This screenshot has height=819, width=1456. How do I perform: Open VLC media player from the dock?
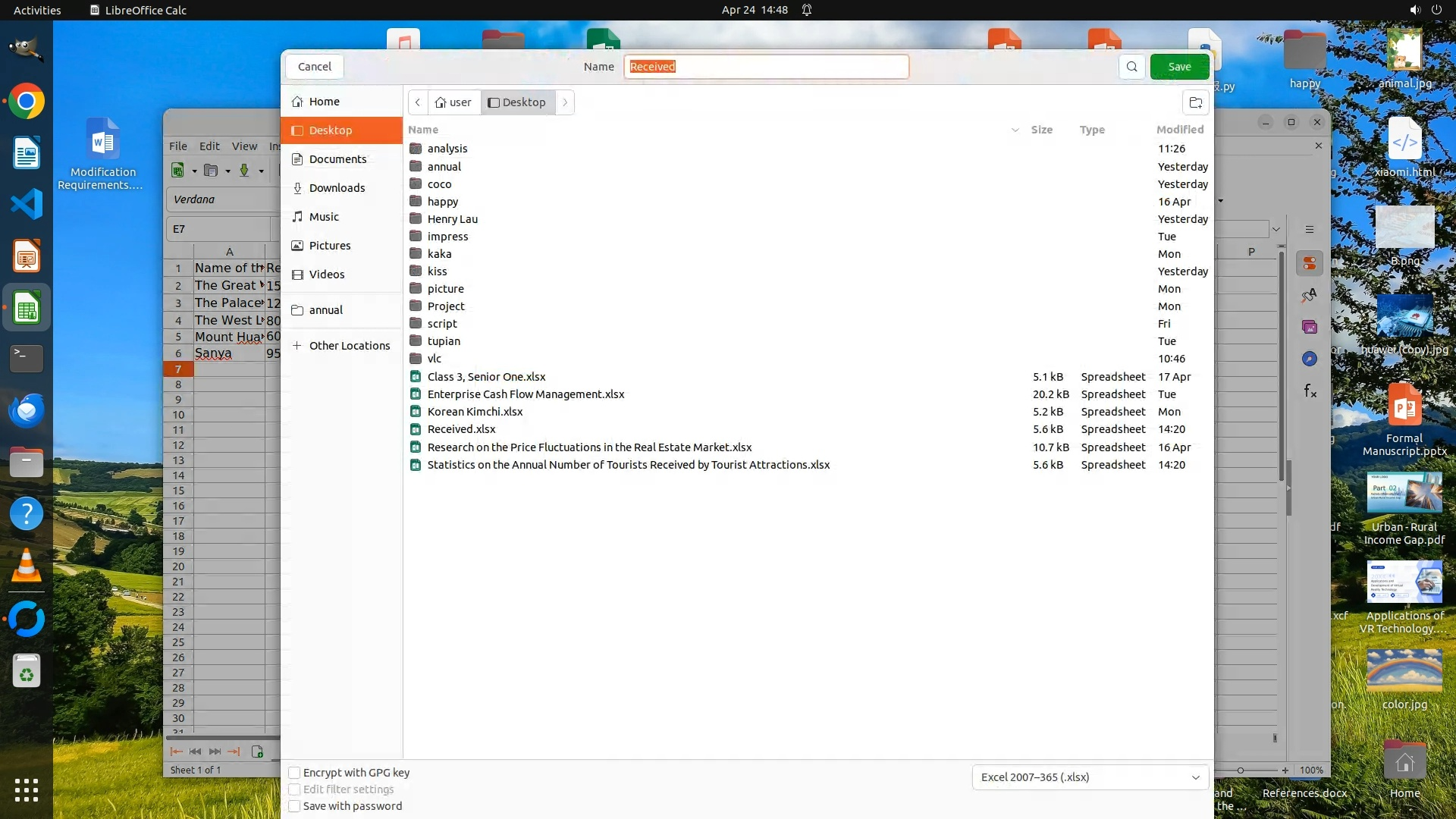tap(27, 566)
